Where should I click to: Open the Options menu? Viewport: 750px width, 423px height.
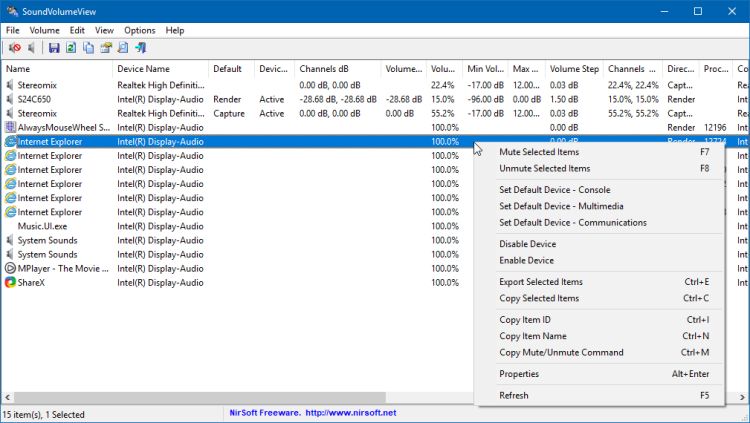(139, 31)
